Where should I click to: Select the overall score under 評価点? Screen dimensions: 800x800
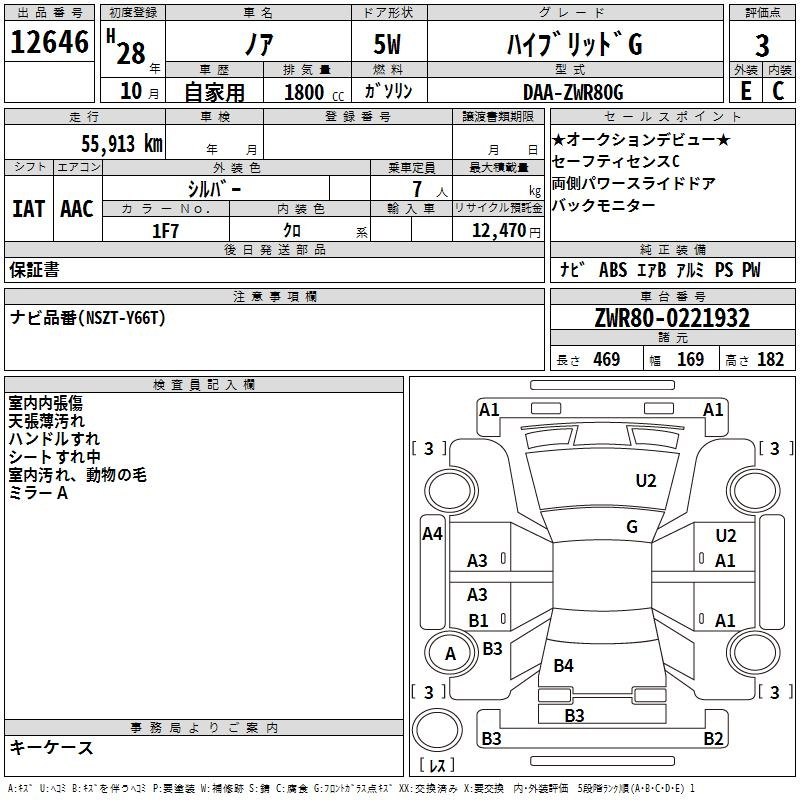[762, 45]
